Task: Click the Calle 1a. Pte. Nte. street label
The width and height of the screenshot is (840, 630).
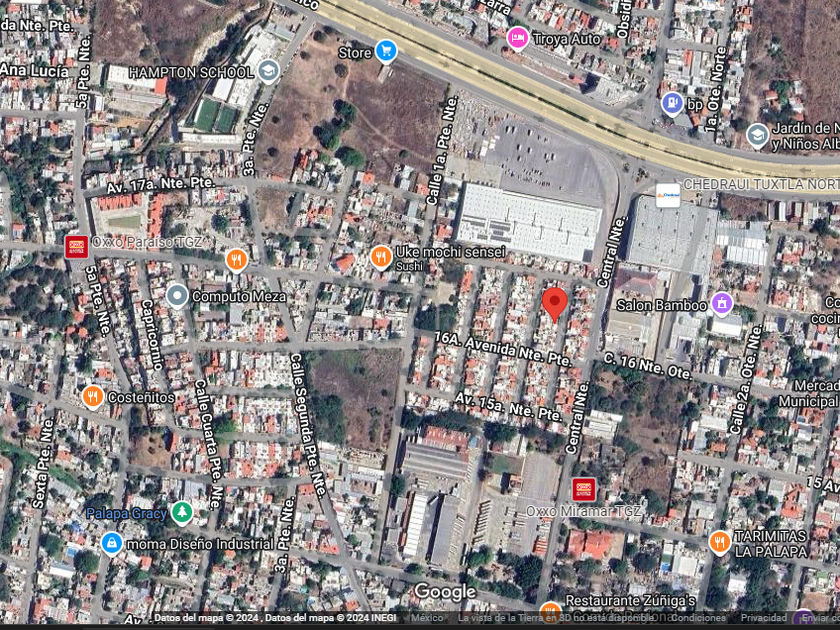Action: pos(442,150)
